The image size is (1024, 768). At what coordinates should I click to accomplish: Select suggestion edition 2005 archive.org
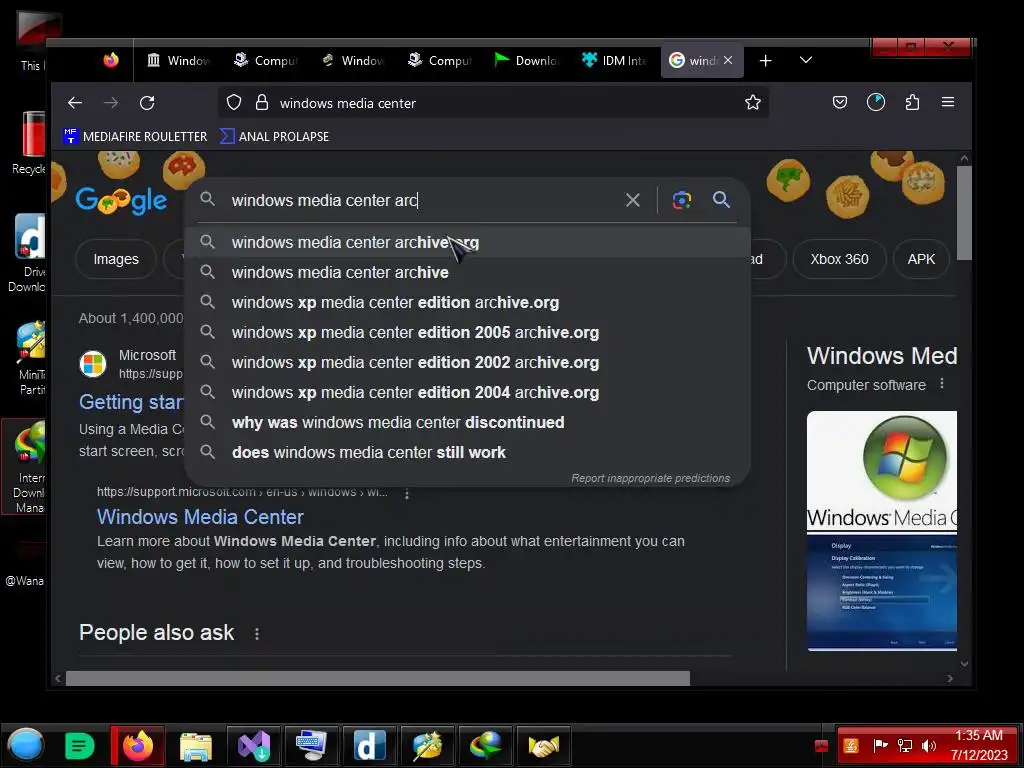click(468, 332)
